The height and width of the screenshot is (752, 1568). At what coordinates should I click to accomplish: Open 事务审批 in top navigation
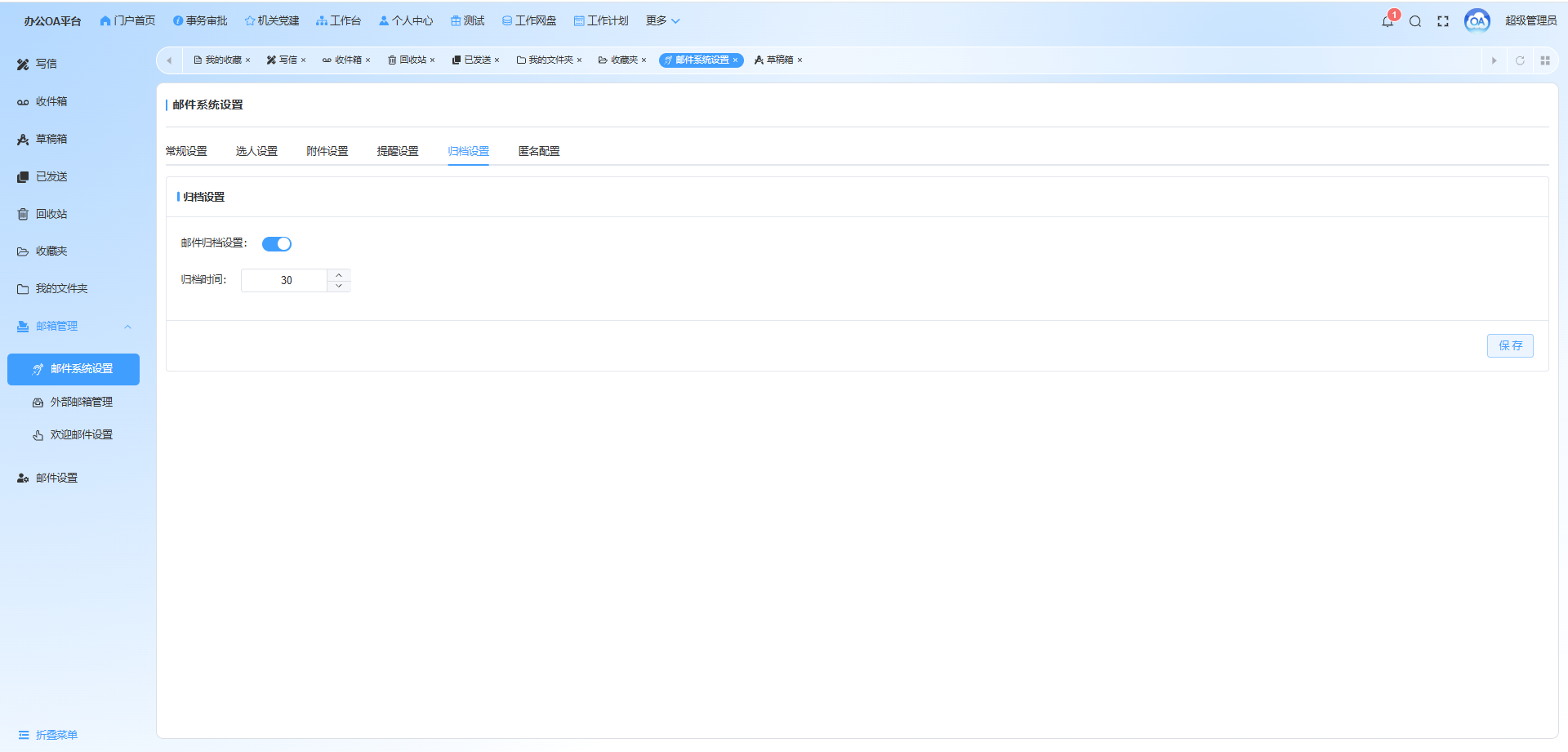(200, 20)
